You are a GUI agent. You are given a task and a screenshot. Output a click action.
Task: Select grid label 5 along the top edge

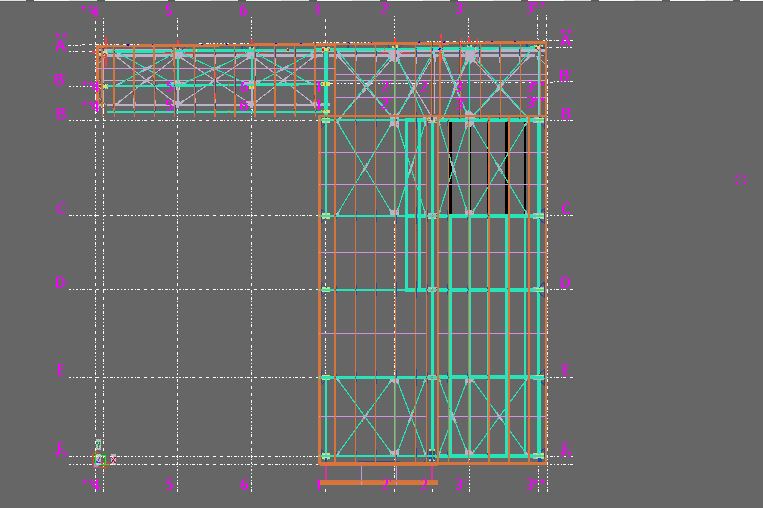(x=170, y=11)
